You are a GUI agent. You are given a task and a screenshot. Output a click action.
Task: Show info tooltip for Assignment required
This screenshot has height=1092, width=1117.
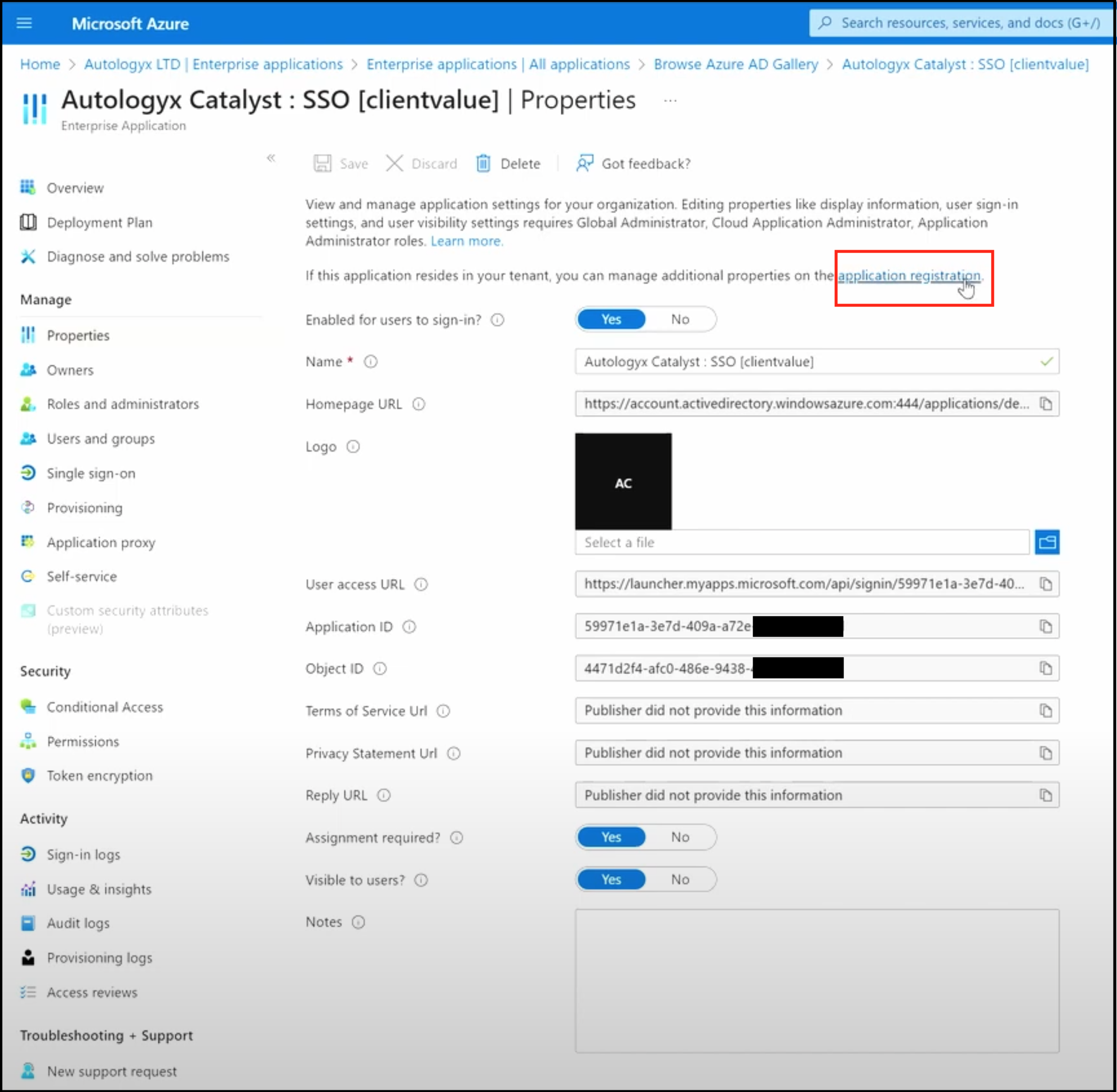pyautogui.click(x=457, y=838)
